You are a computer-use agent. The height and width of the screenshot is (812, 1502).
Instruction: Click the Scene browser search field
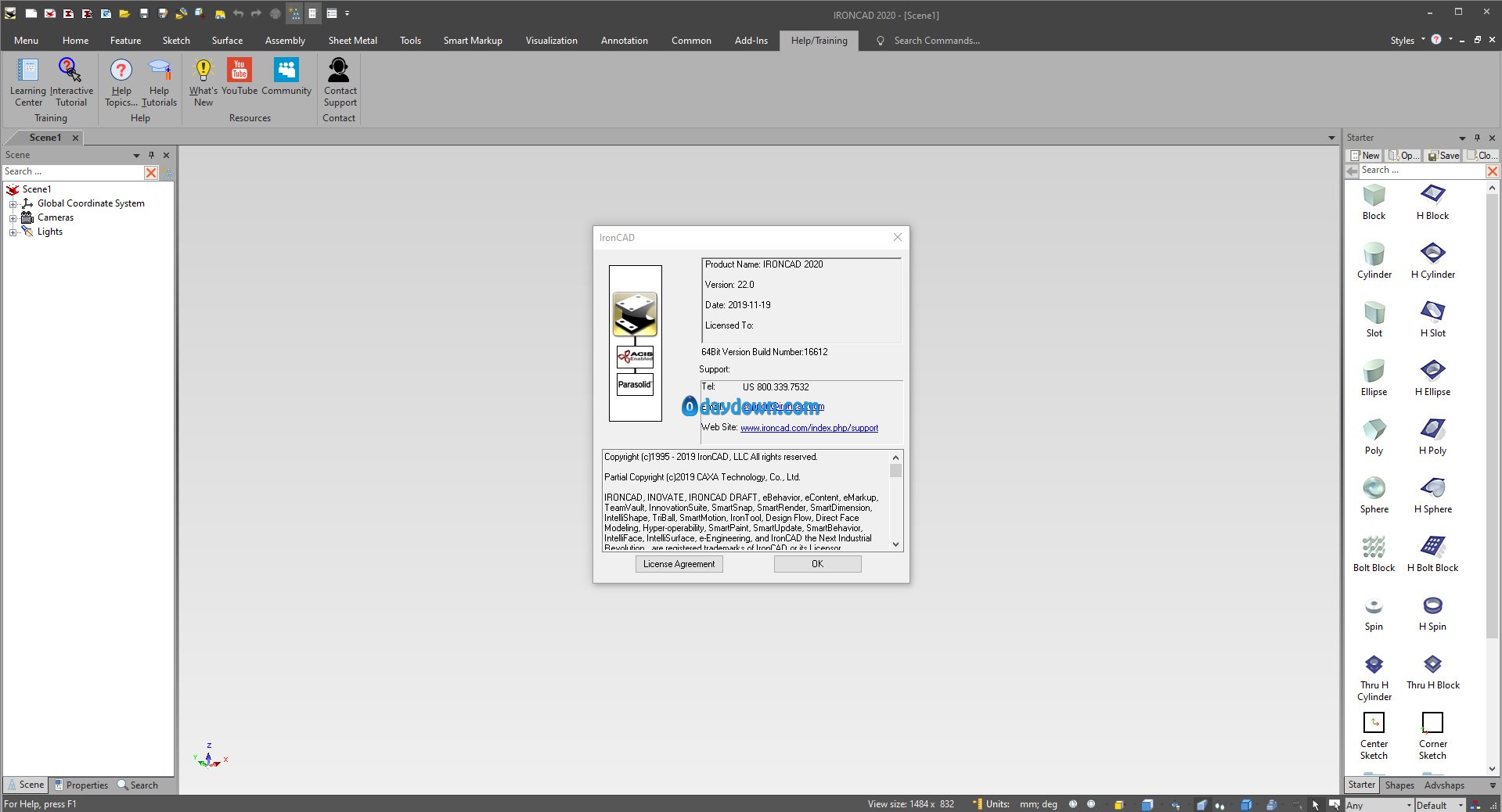(73, 172)
